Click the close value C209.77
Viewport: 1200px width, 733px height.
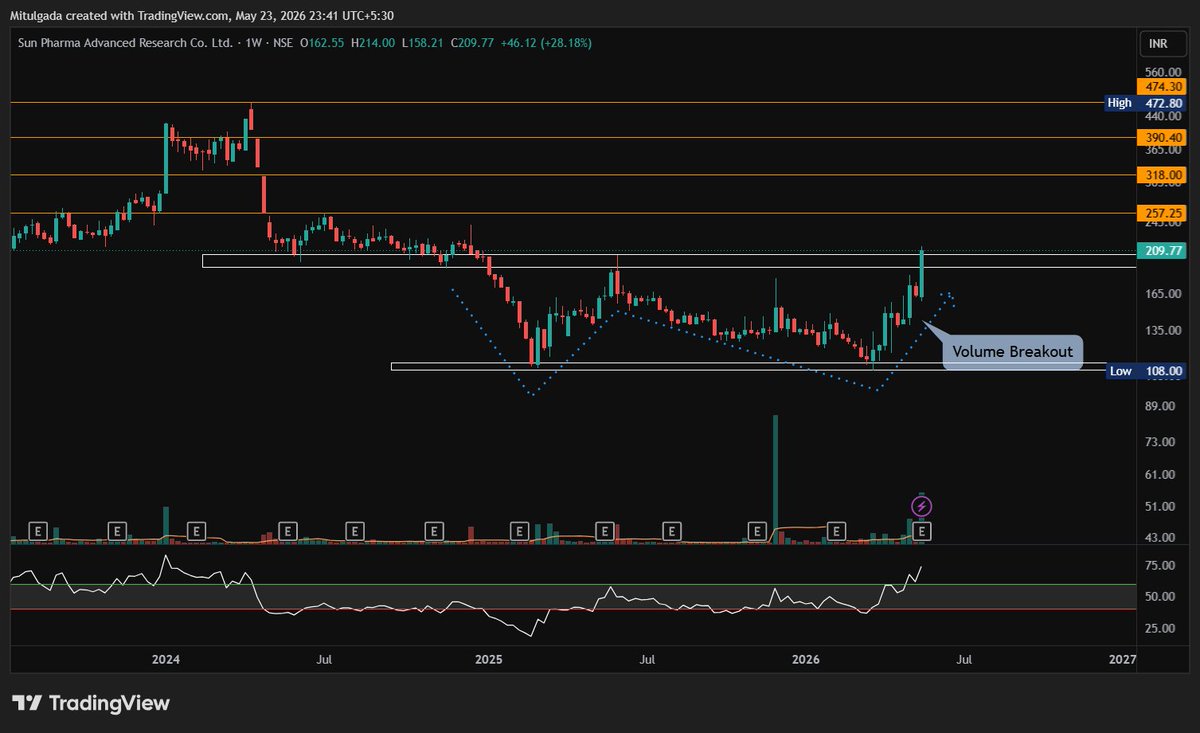(474, 43)
